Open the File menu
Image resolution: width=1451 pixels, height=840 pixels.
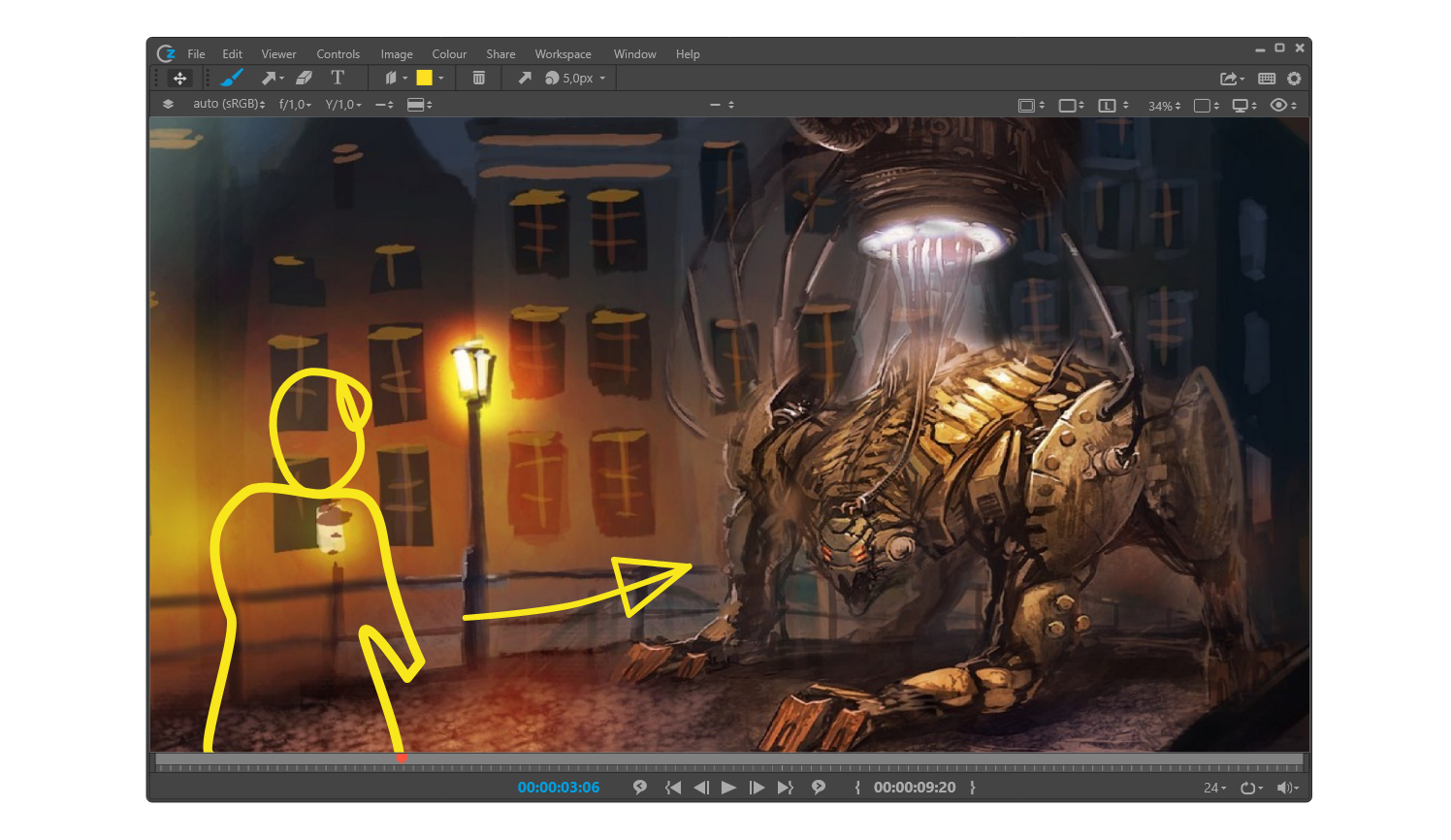pos(196,54)
